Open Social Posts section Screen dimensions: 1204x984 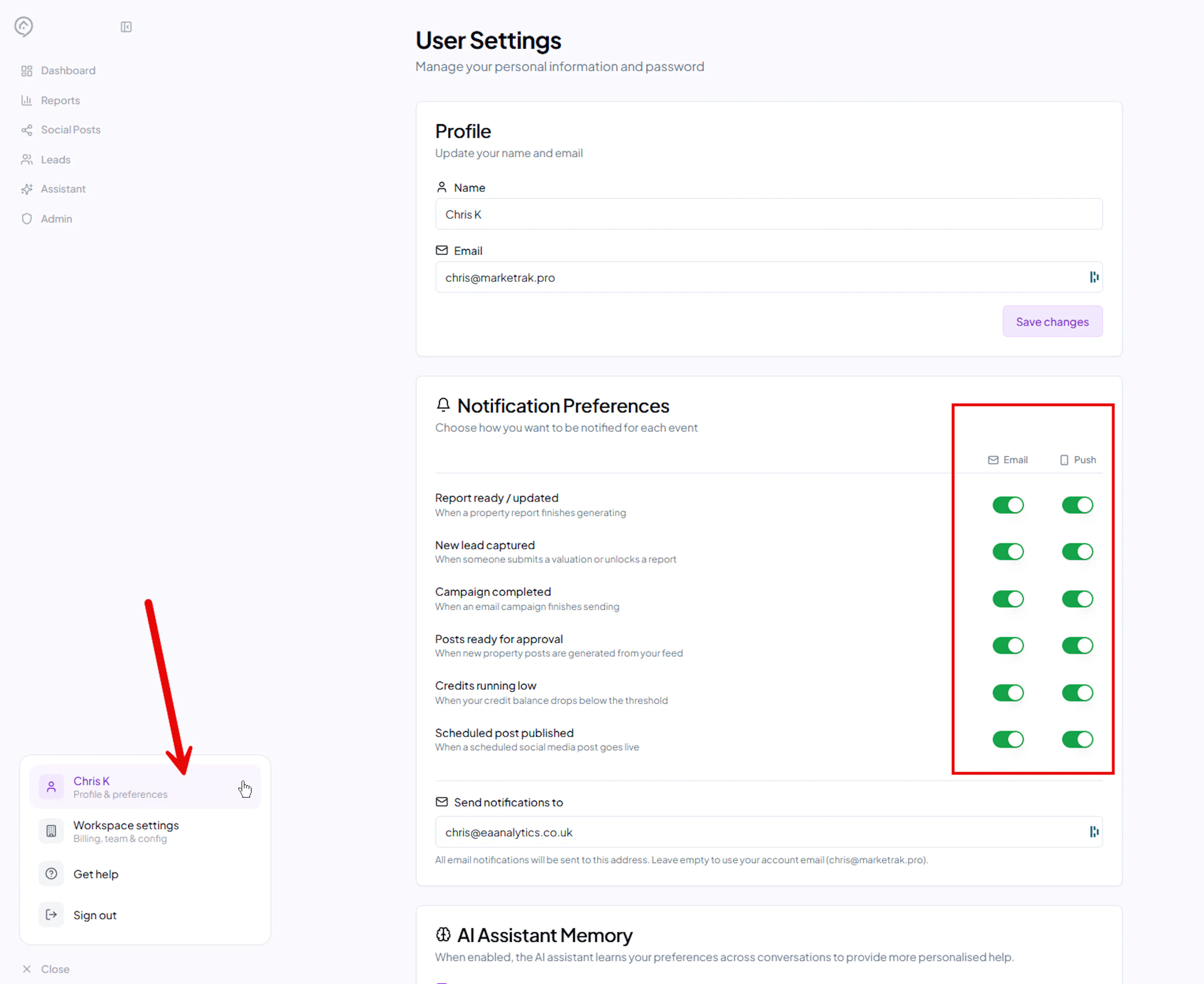pos(70,130)
